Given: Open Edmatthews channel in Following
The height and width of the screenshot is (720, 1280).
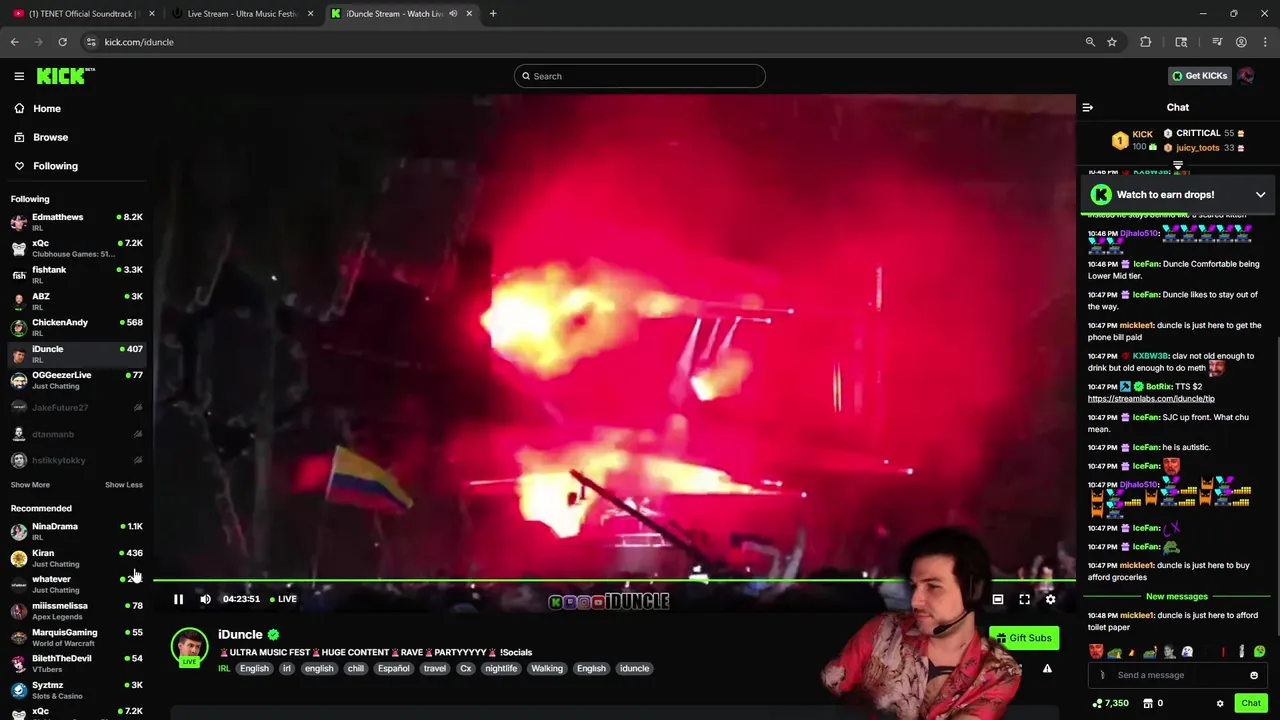Looking at the screenshot, I should tap(77, 222).
